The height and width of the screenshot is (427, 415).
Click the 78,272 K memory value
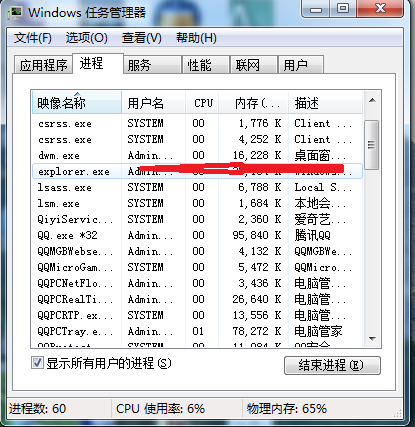click(257, 331)
